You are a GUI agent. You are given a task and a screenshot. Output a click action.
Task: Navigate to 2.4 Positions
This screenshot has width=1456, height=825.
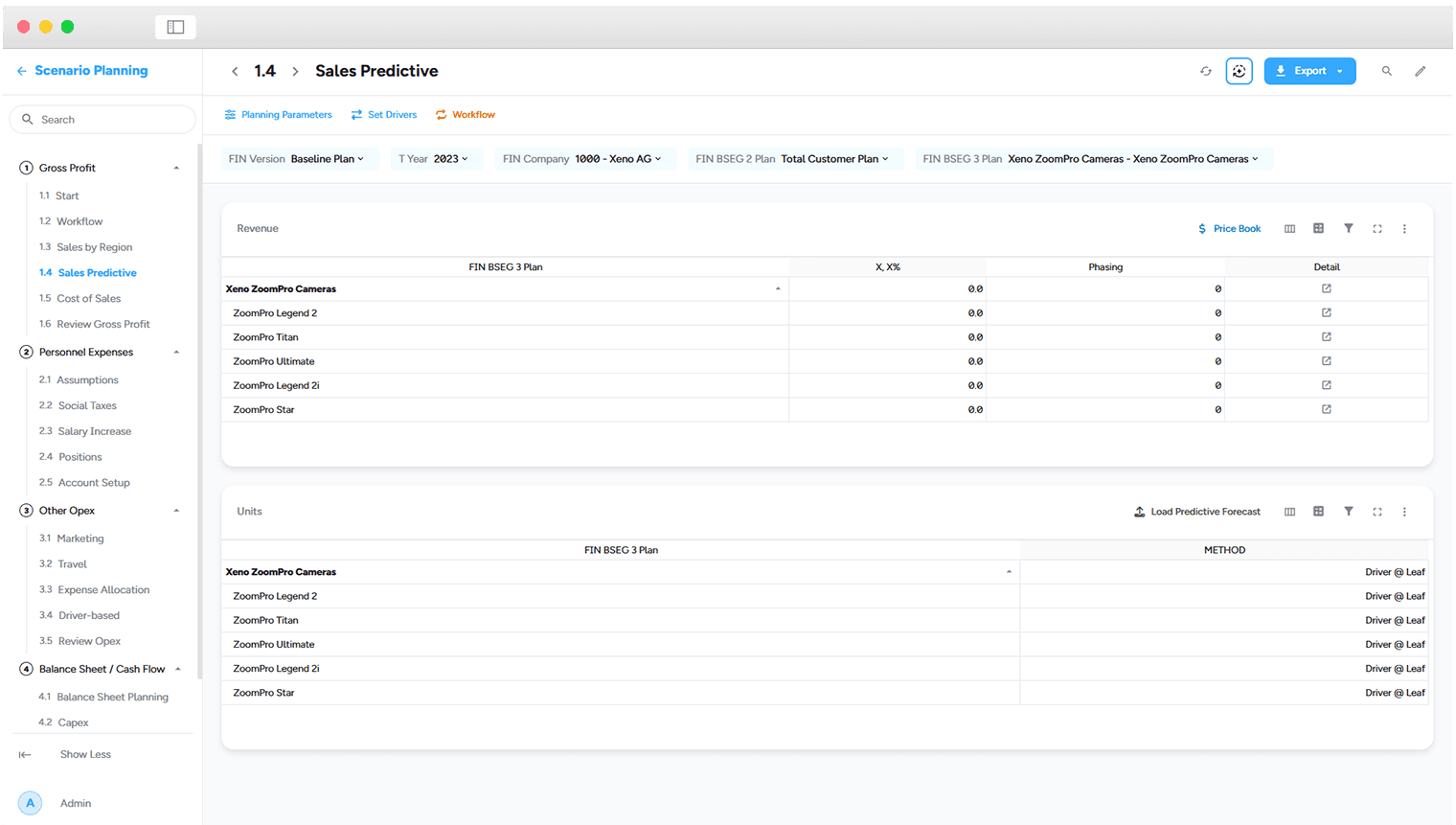[71, 457]
